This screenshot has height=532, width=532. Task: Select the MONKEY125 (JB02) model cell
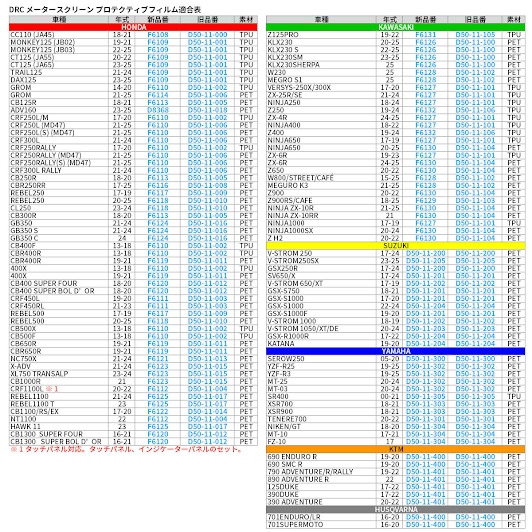point(59,42)
